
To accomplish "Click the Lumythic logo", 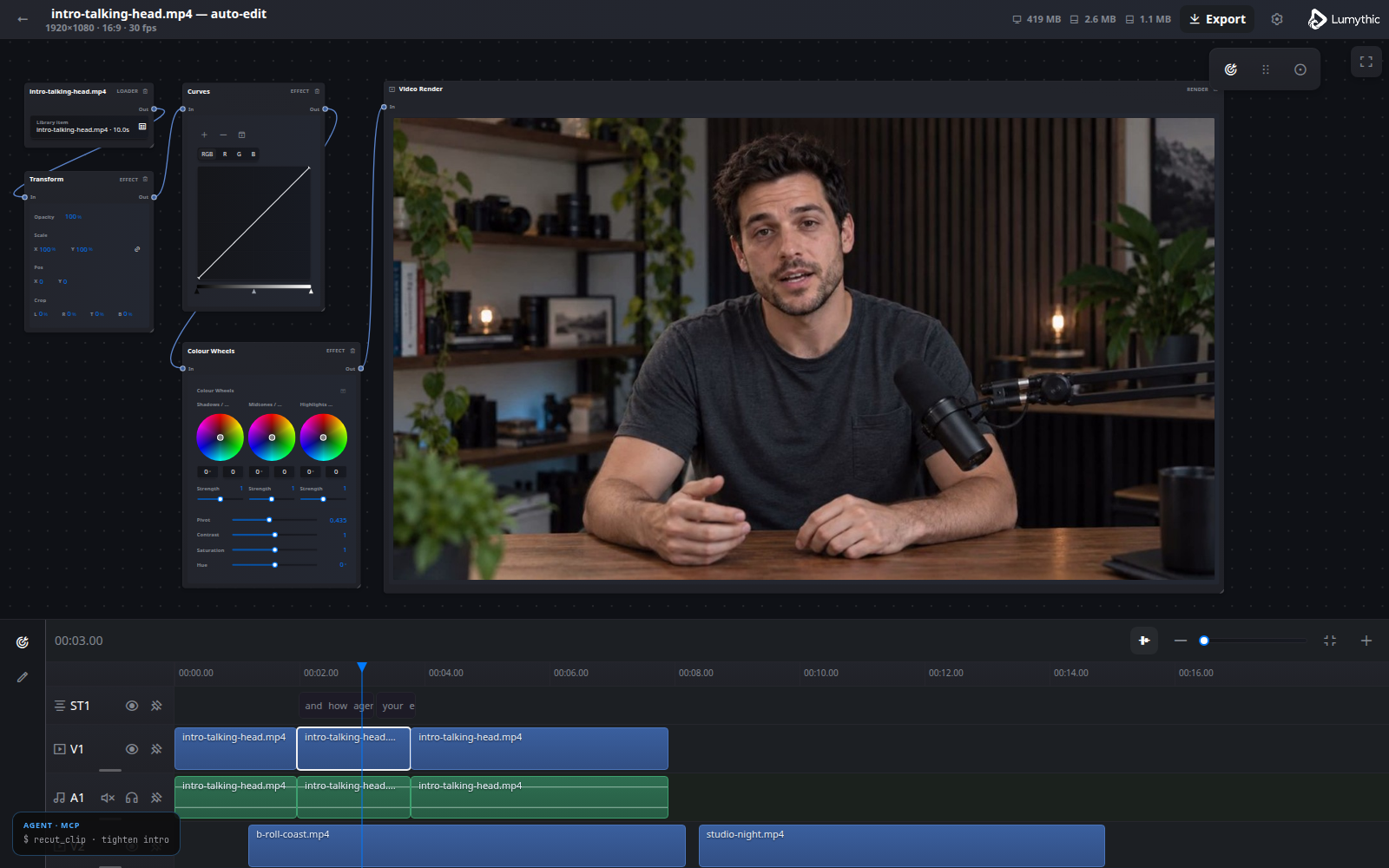I will tap(1343, 19).
